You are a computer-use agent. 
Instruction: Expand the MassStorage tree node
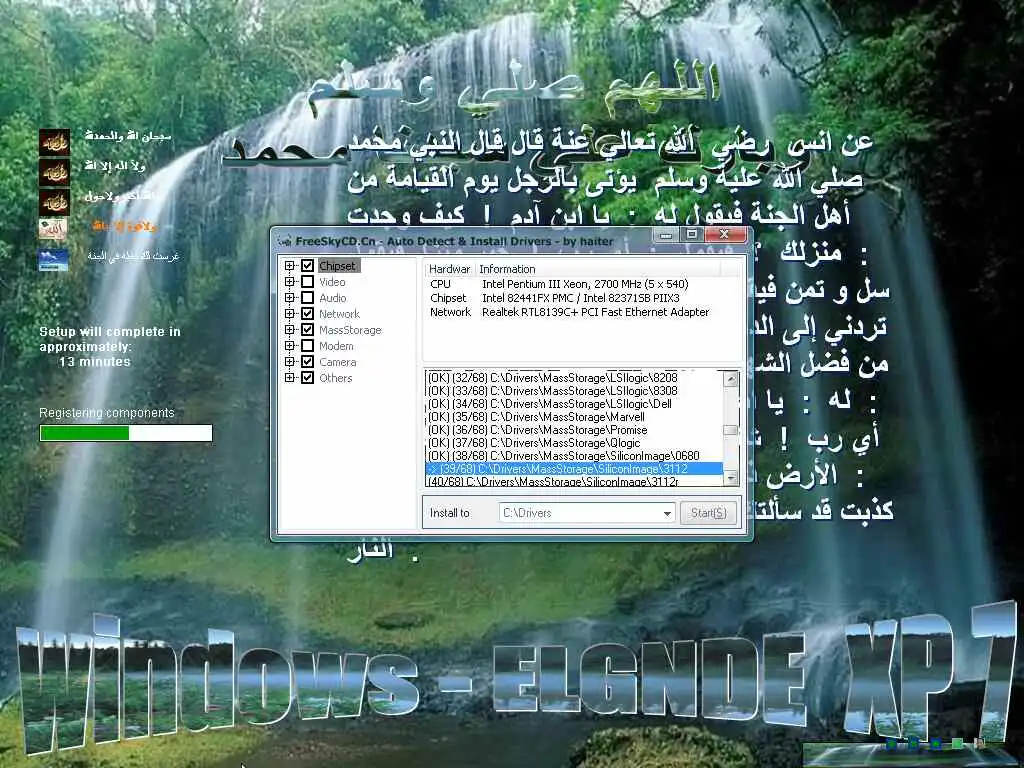[289, 330]
